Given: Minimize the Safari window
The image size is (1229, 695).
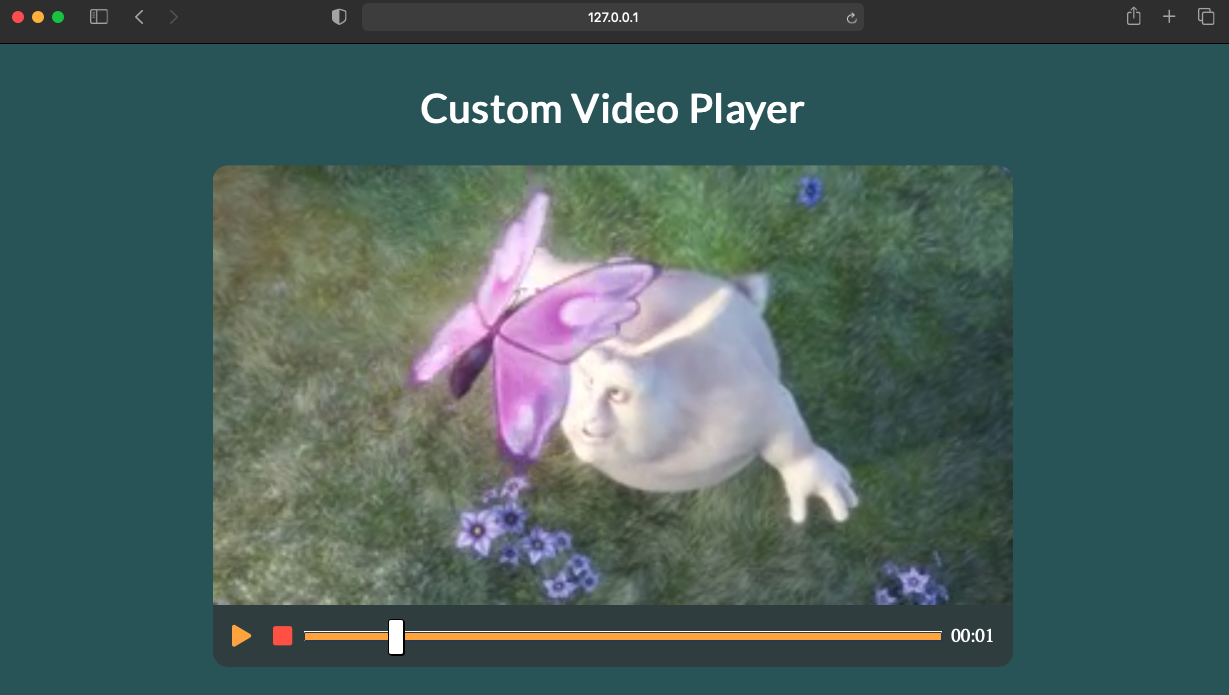Looking at the screenshot, I should [38, 17].
